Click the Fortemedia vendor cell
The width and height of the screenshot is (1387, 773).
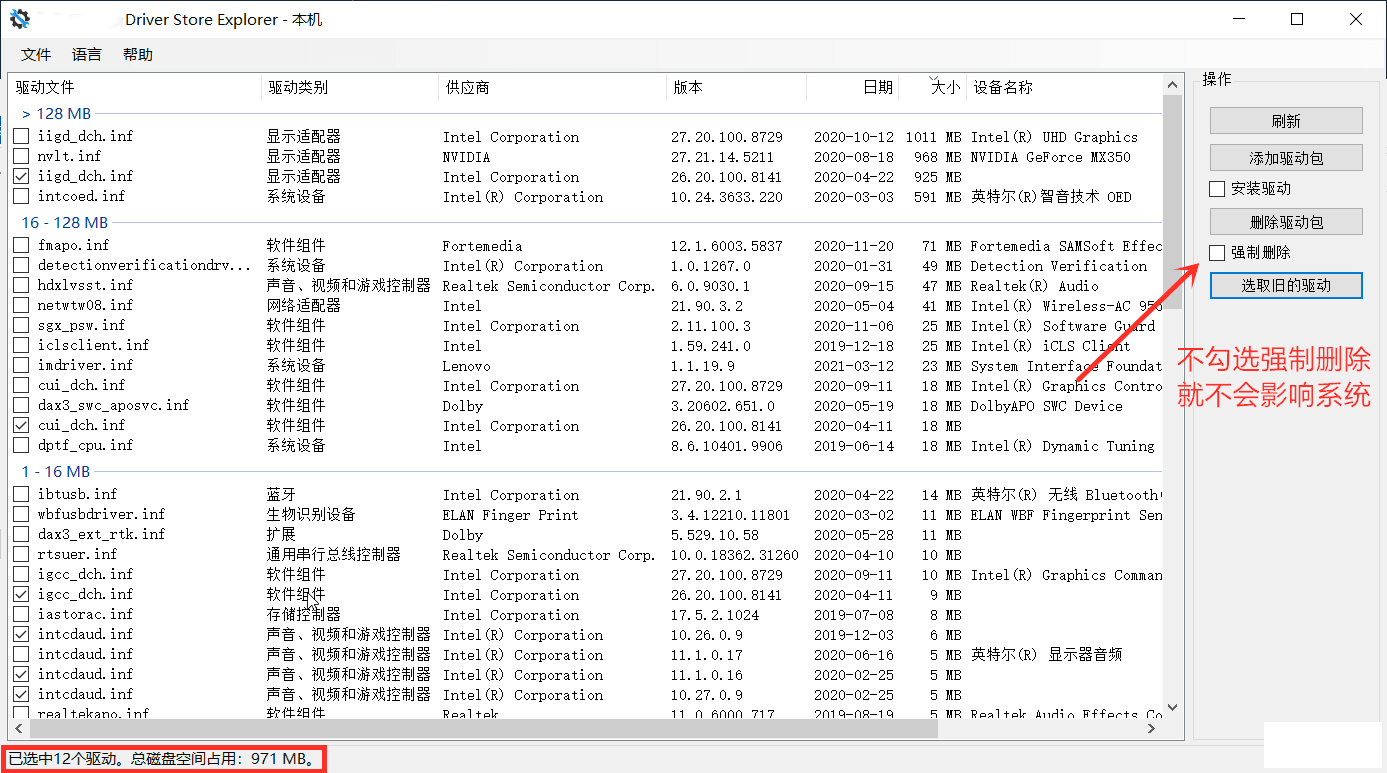pos(483,246)
